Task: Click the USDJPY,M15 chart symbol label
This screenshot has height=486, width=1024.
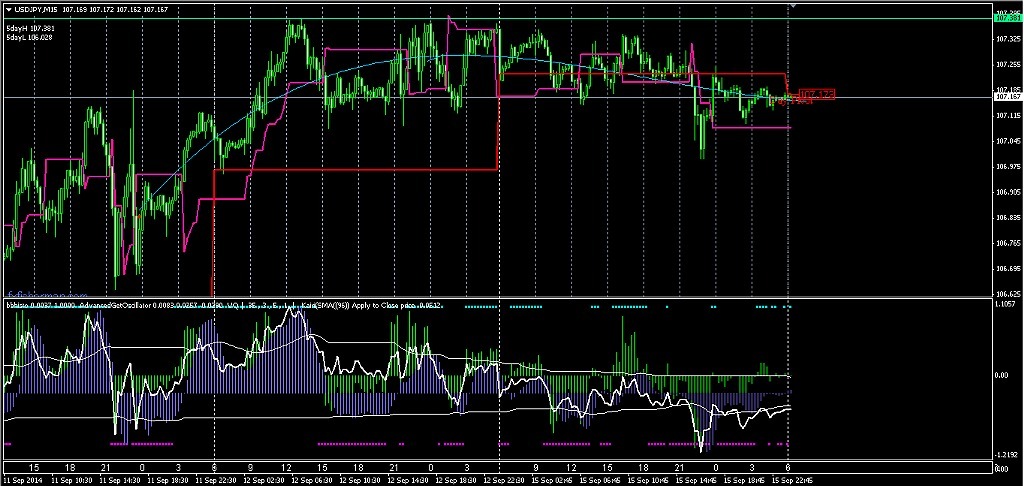Action: tap(36, 10)
